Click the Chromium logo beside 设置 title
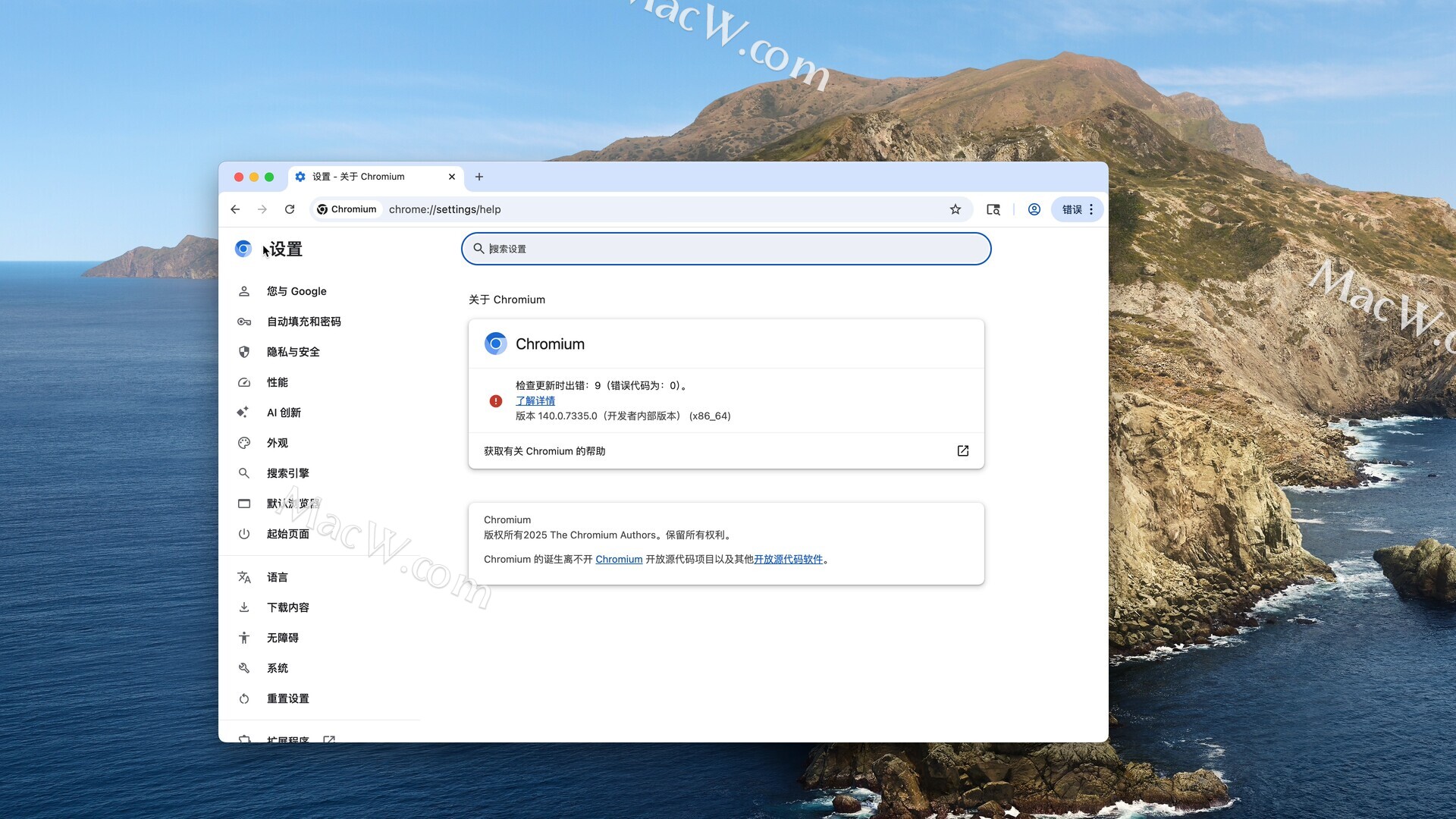Viewport: 1456px width, 819px height. click(x=243, y=249)
